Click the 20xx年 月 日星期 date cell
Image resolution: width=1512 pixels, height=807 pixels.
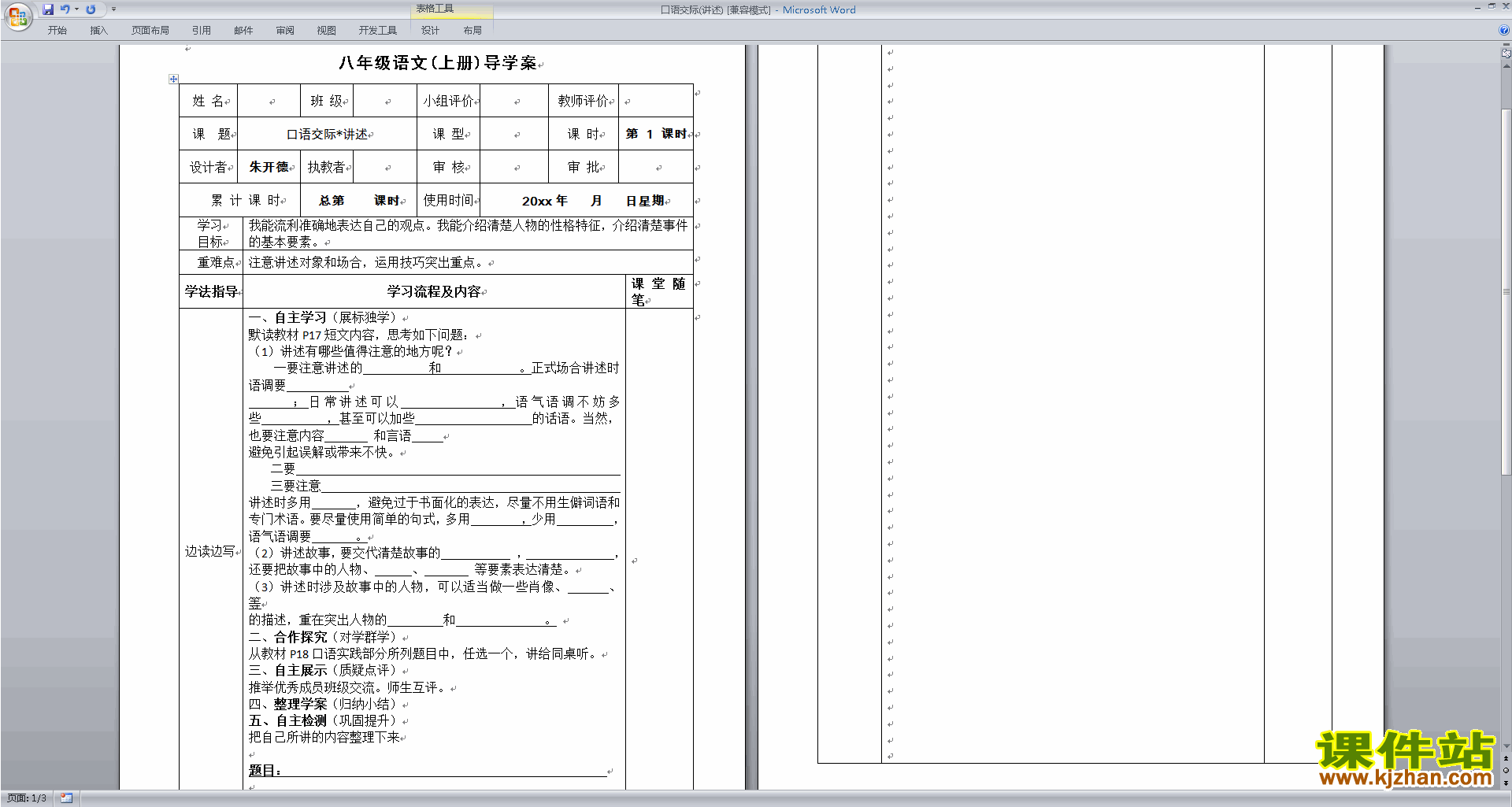[587, 201]
